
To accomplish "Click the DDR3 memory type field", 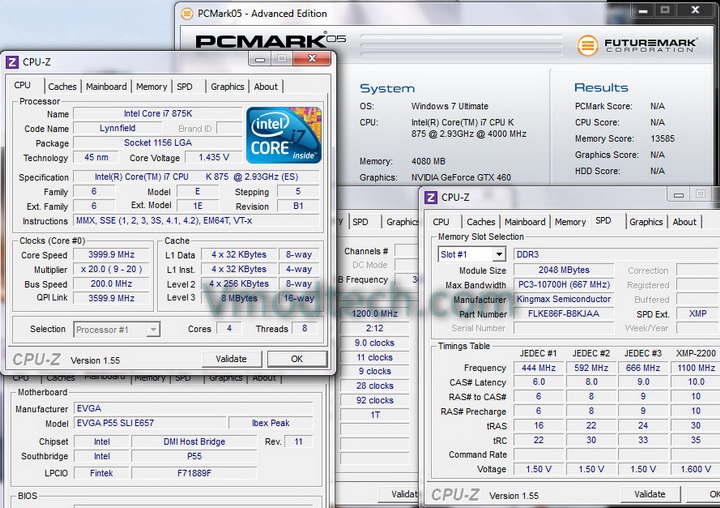I will 615,254.
